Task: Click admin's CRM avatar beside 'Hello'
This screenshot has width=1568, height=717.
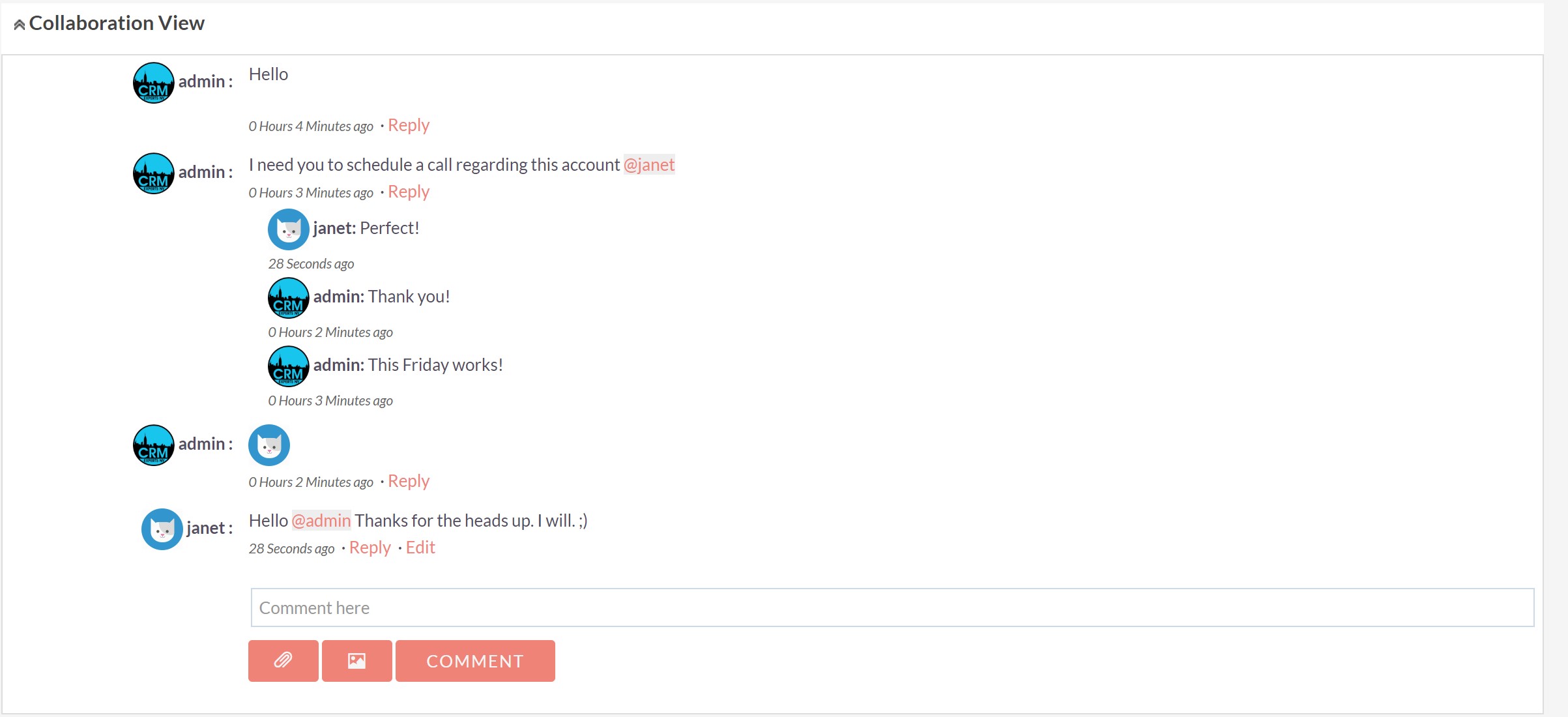Action: pyautogui.click(x=154, y=83)
